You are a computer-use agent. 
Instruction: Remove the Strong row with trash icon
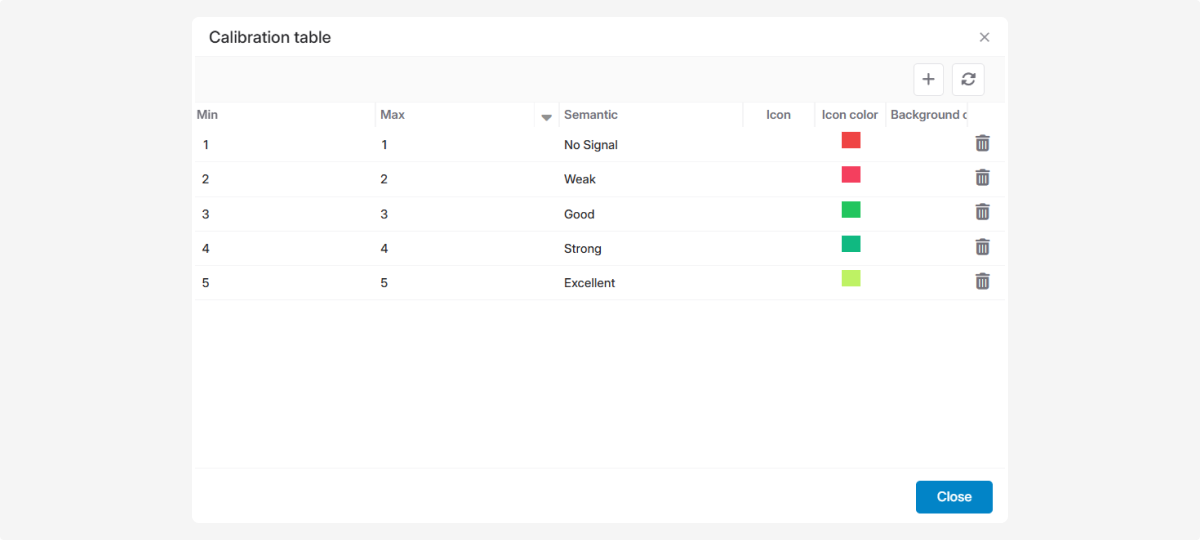(x=982, y=247)
